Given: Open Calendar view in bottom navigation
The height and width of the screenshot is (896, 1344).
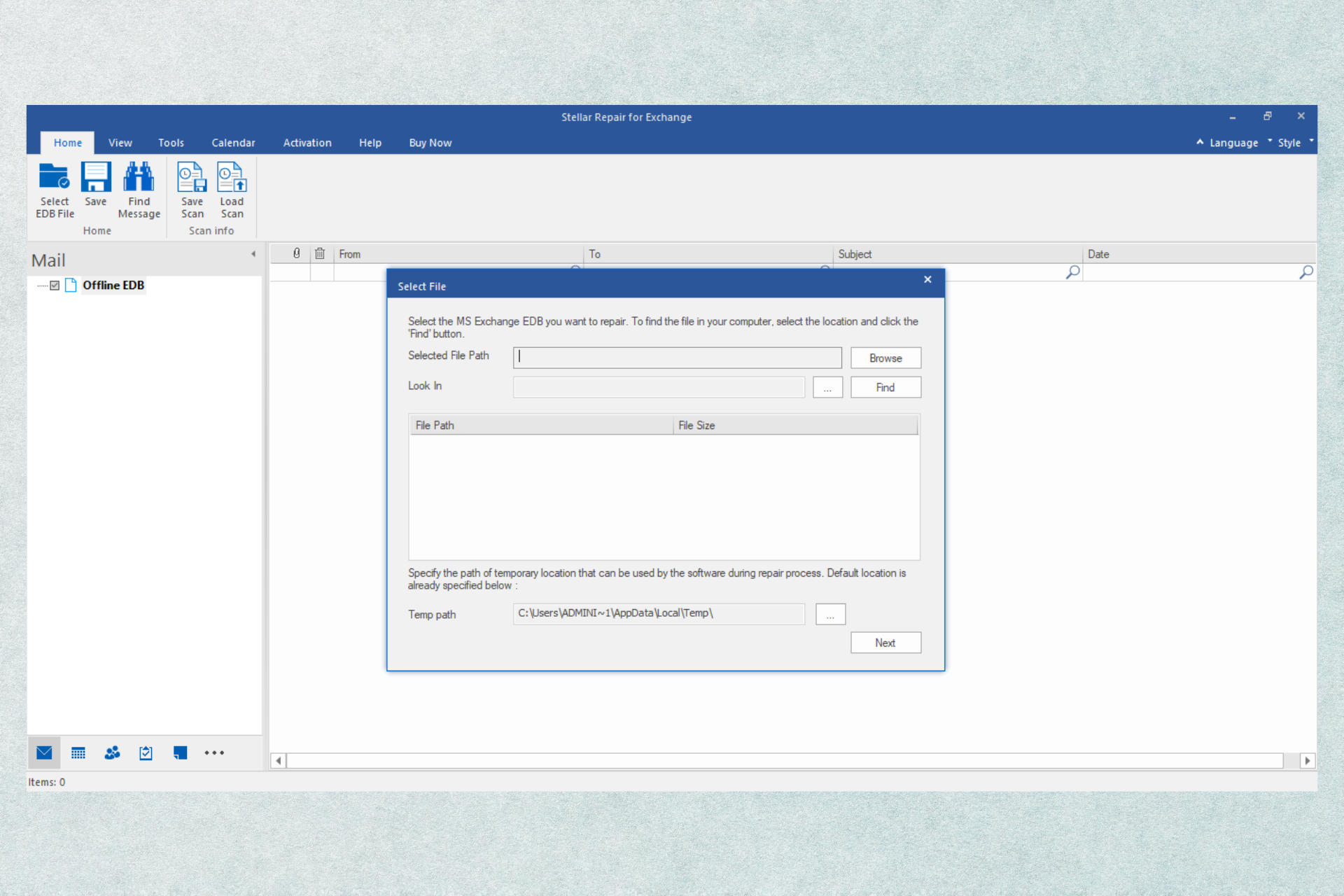Looking at the screenshot, I should 78,753.
